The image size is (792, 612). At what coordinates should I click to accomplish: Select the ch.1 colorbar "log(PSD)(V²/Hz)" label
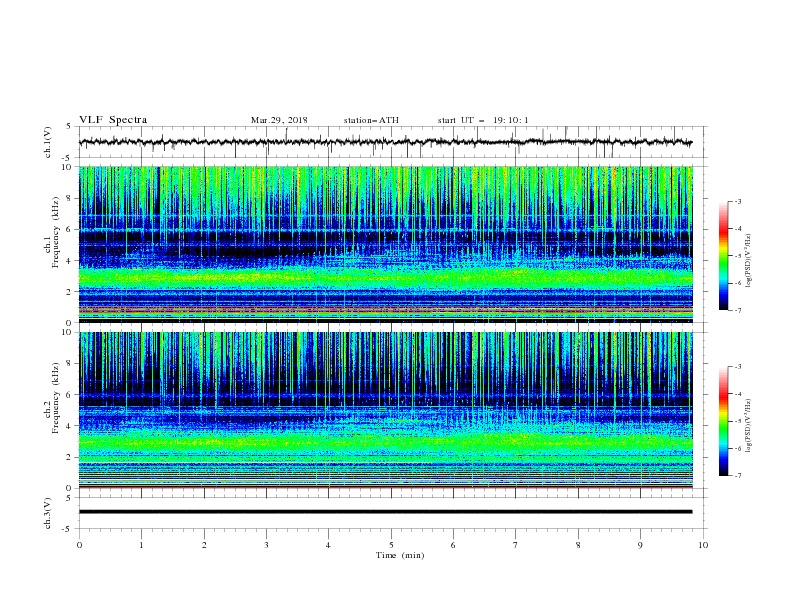tap(749, 261)
